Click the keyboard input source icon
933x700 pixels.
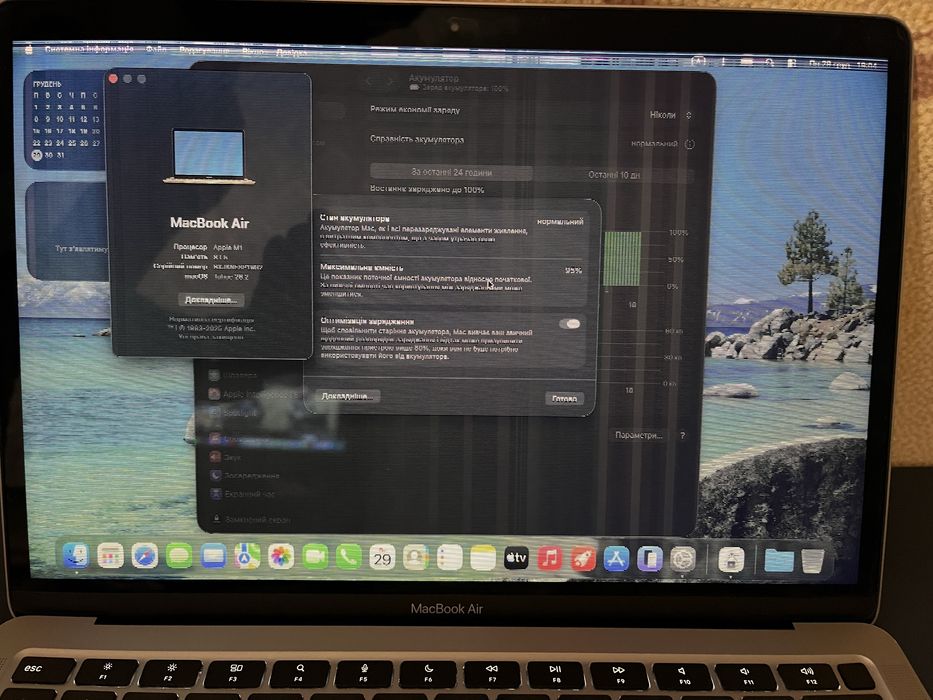click(x=699, y=61)
